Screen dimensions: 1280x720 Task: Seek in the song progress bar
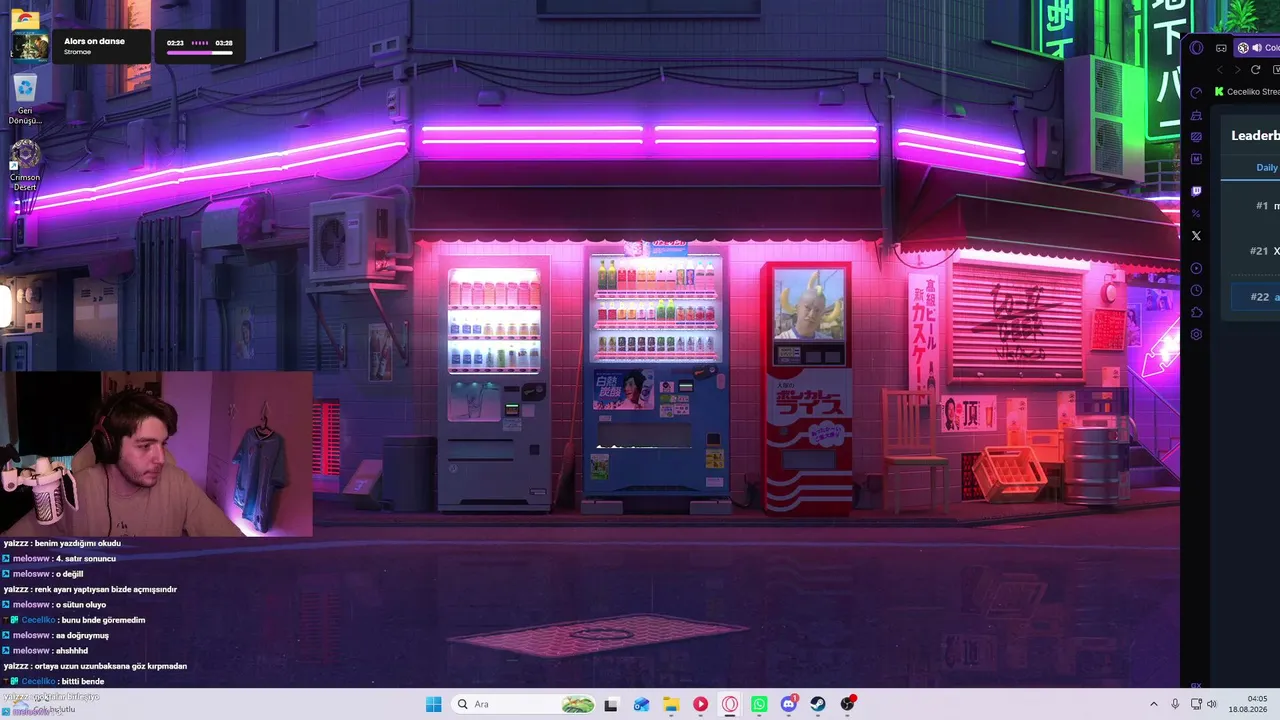pos(200,53)
